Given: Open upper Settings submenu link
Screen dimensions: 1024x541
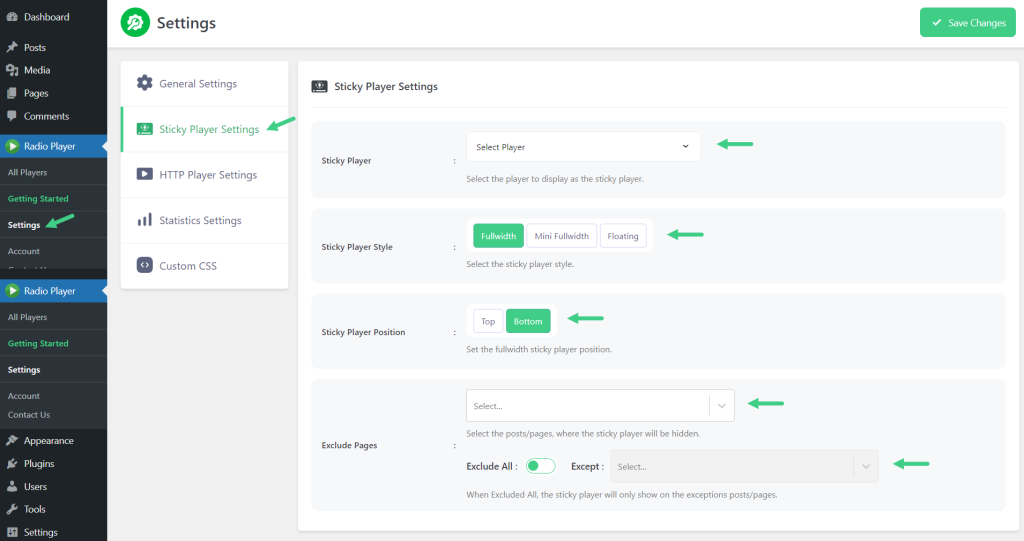Looking at the screenshot, I should (x=24, y=225).
